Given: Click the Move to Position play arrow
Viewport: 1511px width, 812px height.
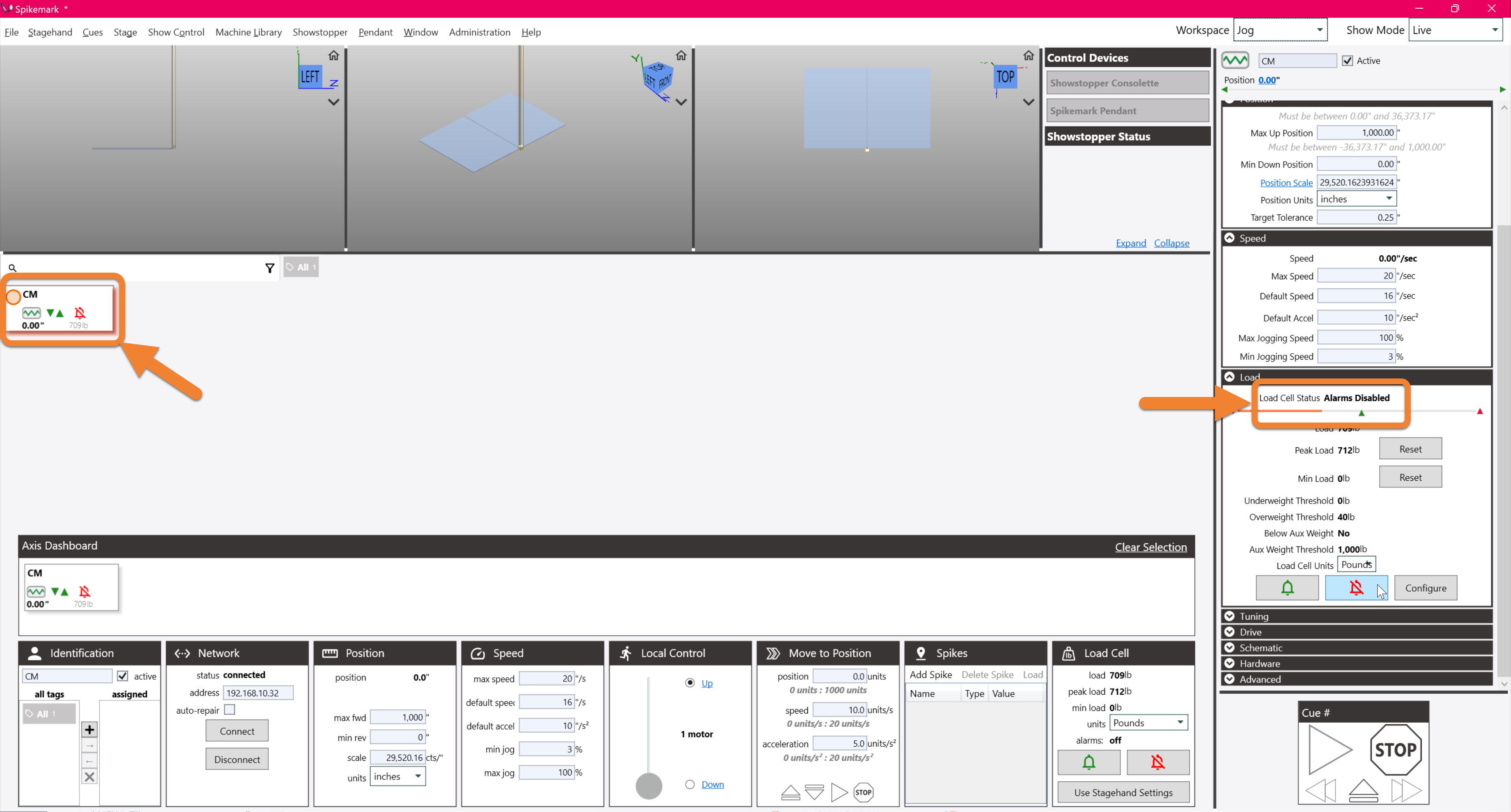Looking at the screenshot, I should coord(839,792).
